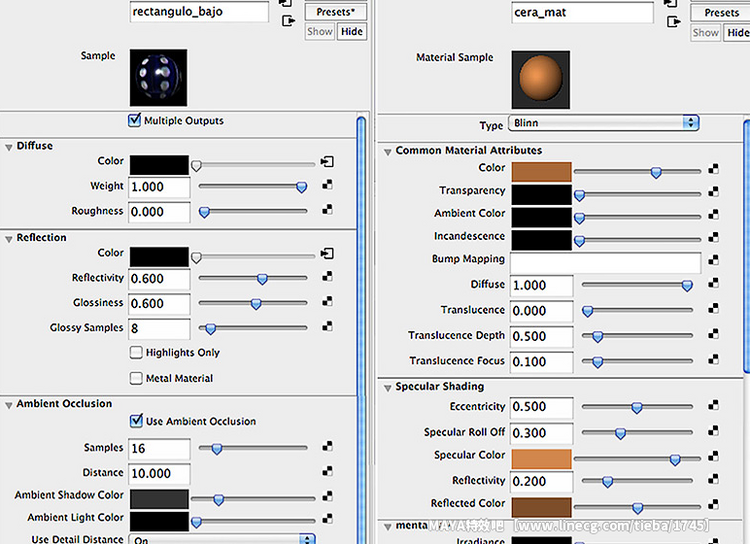Toggle the Multiple Outputs checkbox
This screenshot has width=750, height=544.
coord(134,120)
